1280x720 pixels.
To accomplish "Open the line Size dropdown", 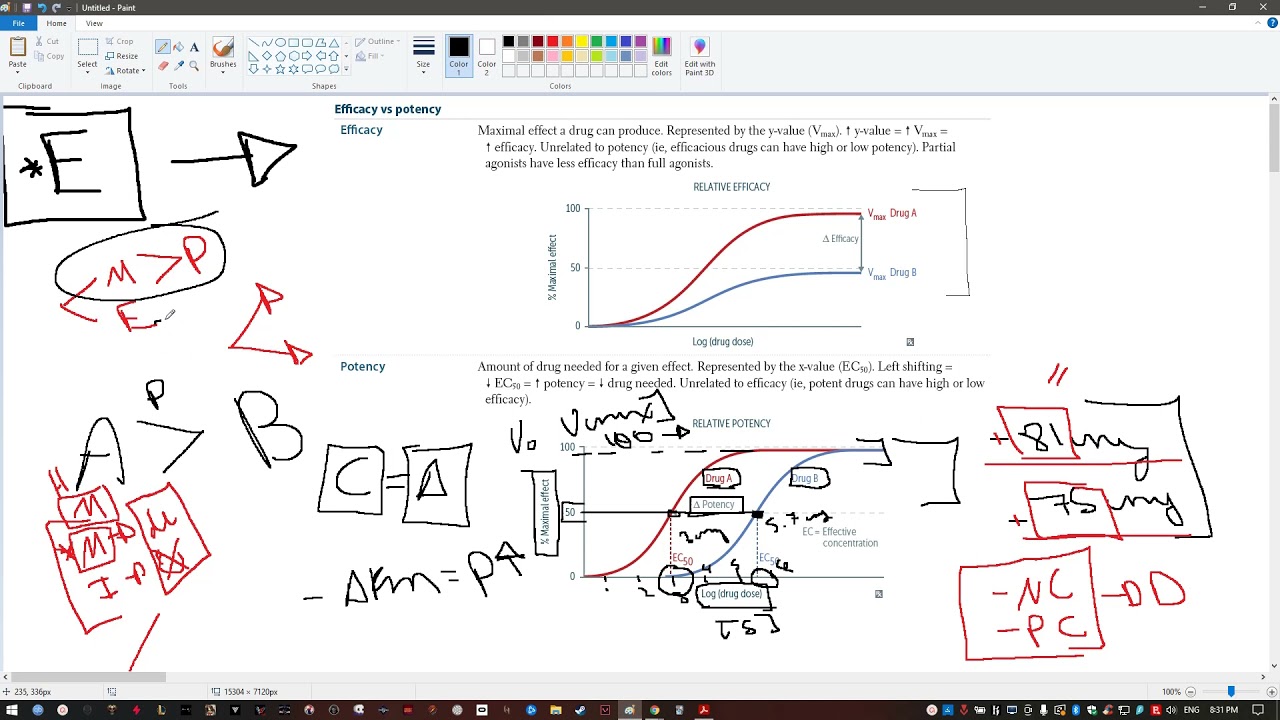I will (424, 56).
